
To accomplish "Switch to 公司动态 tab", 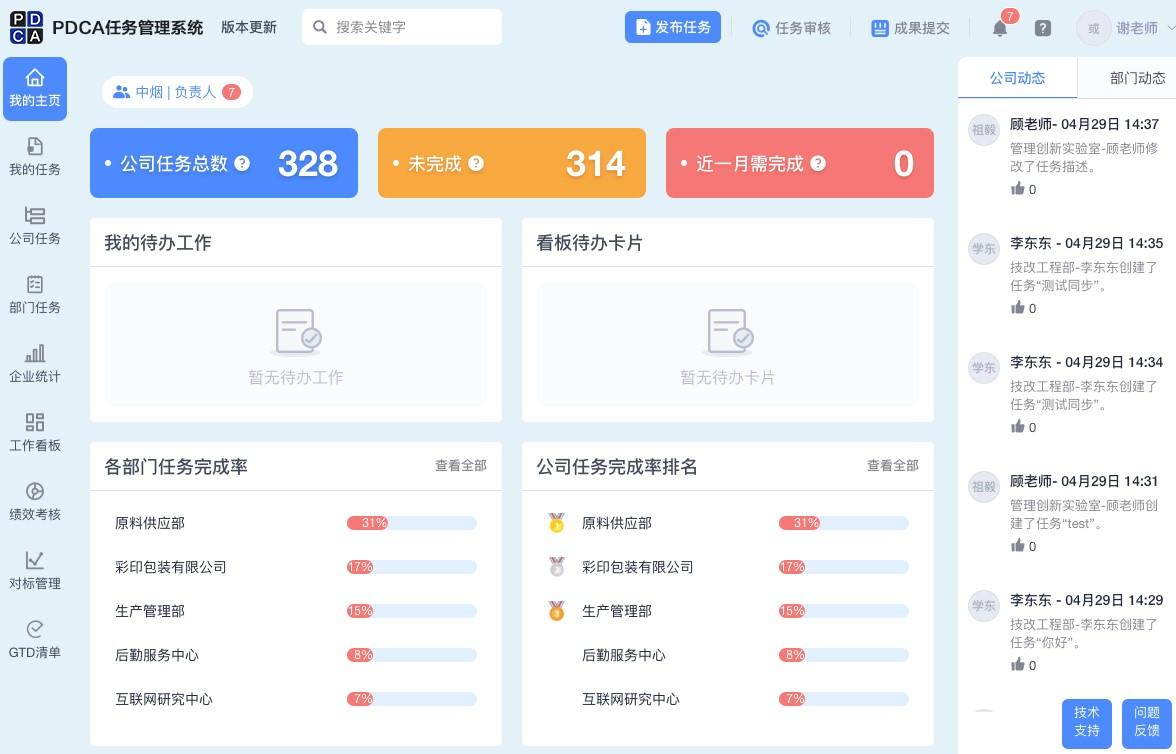I will pyautogui.click(x=1017, y=78).
